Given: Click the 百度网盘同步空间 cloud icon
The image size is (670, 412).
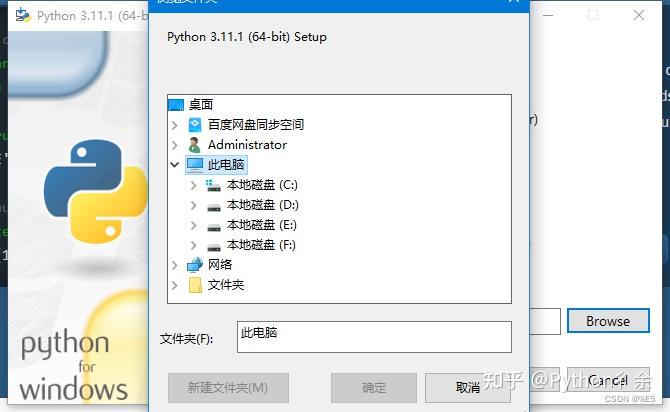Looking at the screenshot, I should pyautogui.click(x=195, y=125).
